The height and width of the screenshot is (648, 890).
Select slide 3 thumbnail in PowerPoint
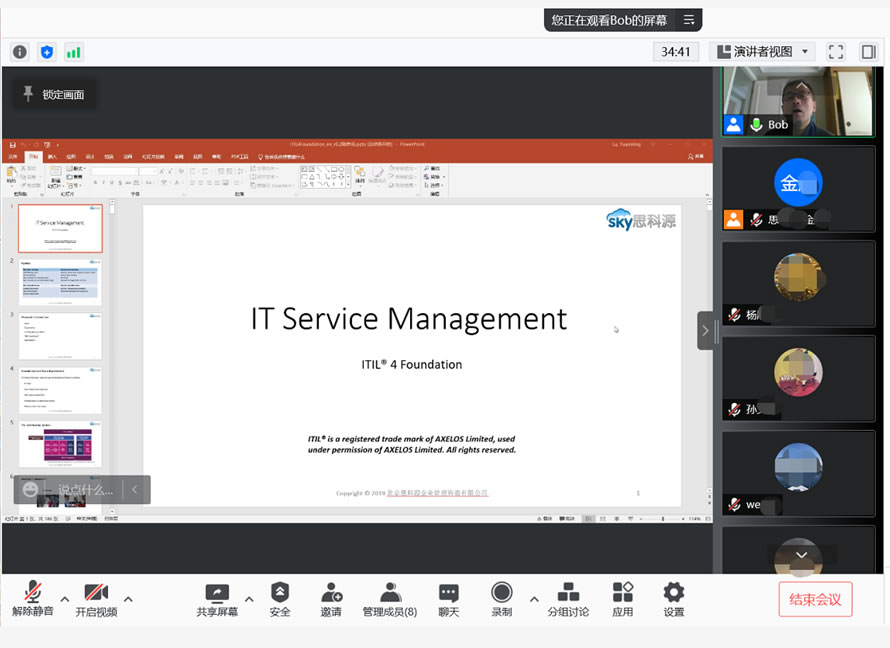pos(60,336)
